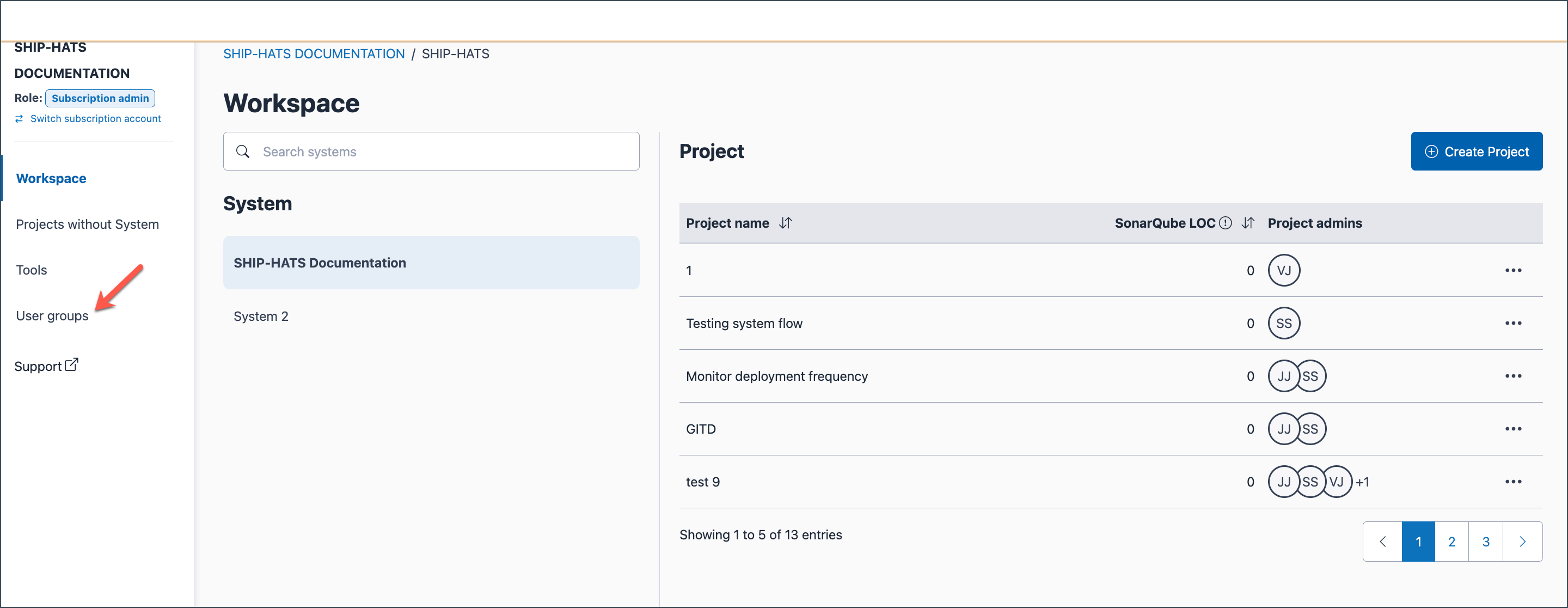Screen dimensions: 1568x608
Task: Open more options for test 9
Action: coord(1513,482)
